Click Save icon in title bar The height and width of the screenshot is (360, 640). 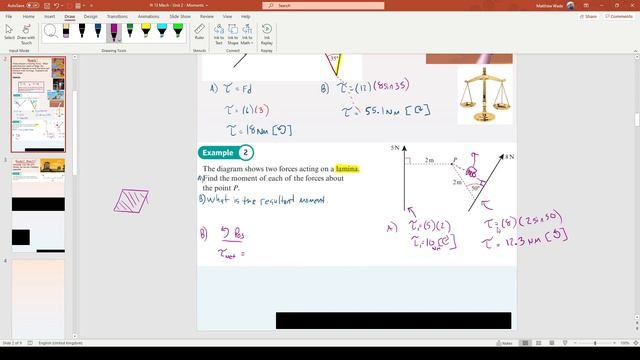click(x=47, y=6)
